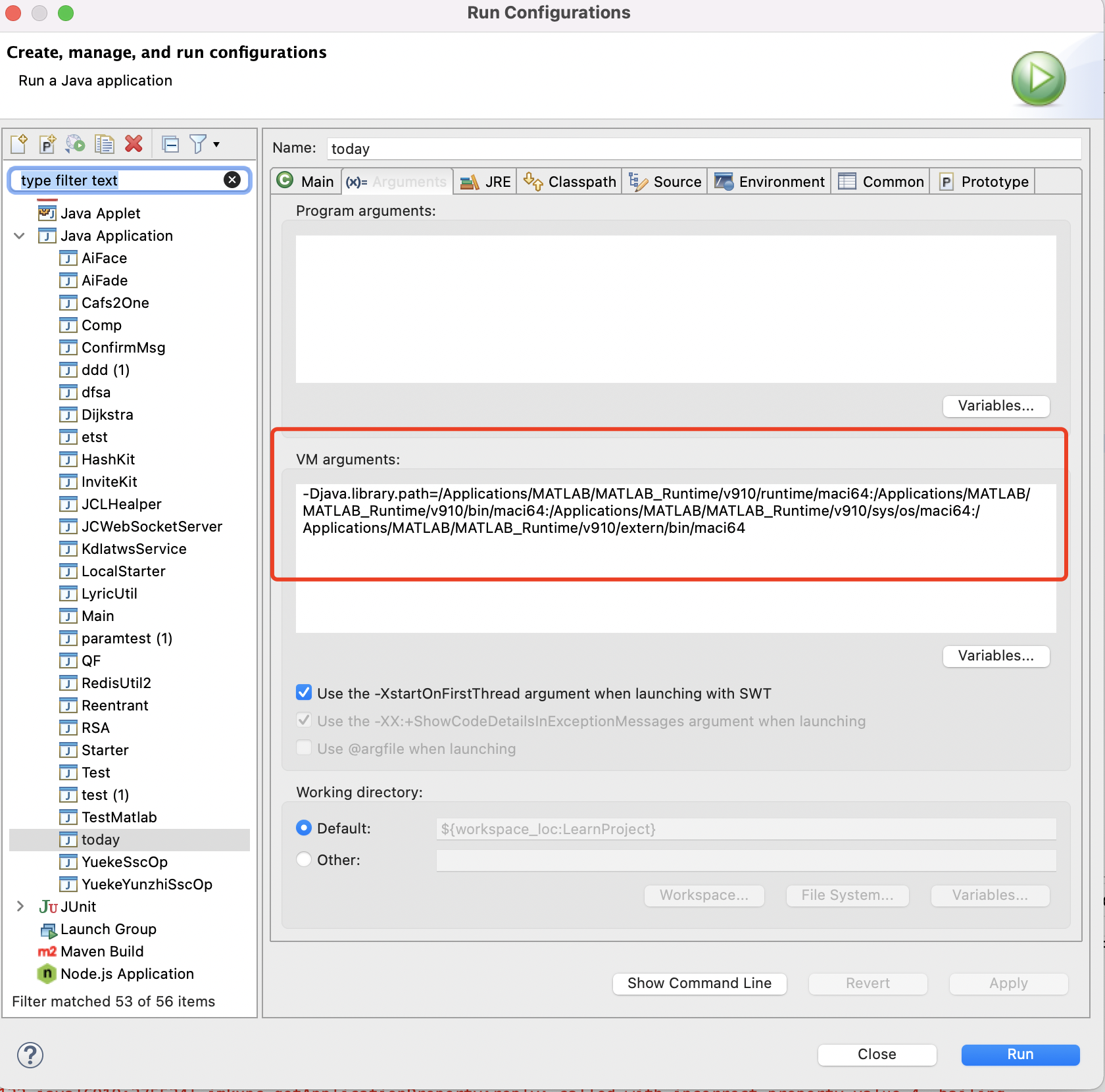Viewport: 1105px width, 1092px height.
Task: Select the Maven Build item
Action: 91,951
